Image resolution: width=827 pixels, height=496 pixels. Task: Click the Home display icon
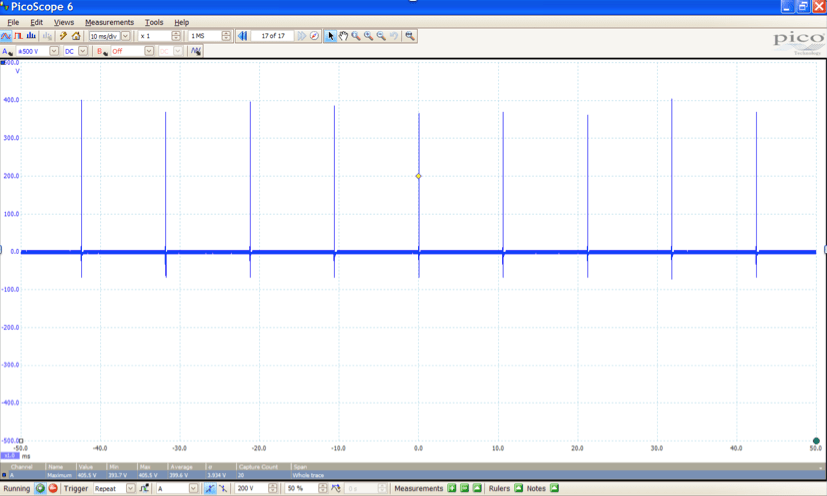coord(76,36)
